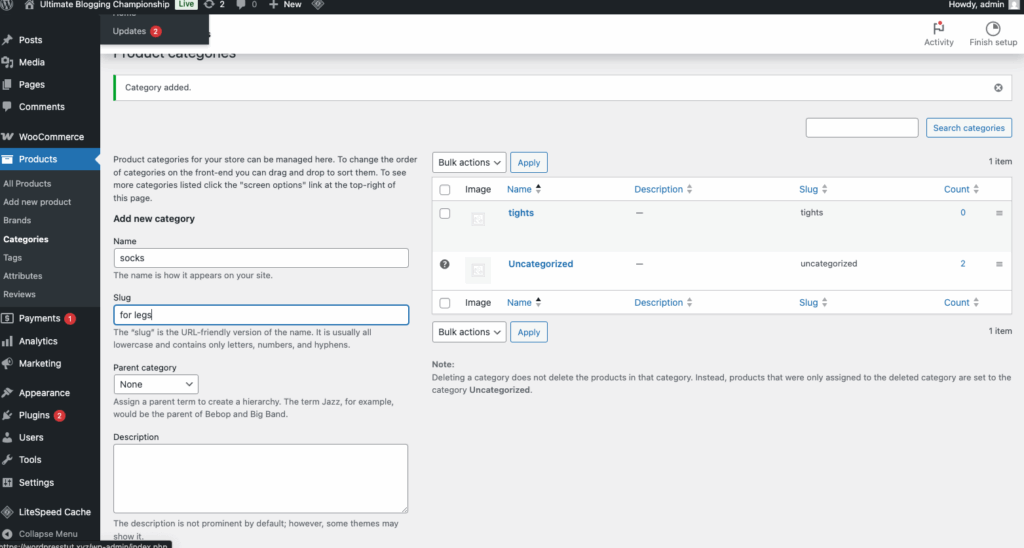The height and width of the screenshot is (548, 1024).
Task: Click the tights category image thumbnail
Action: 478,219
